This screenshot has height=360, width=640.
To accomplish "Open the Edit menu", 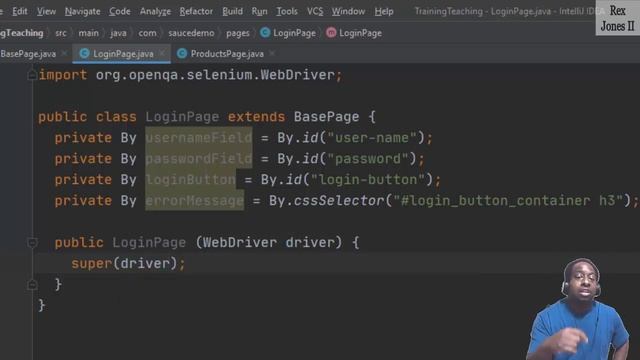I will (20, 11).
